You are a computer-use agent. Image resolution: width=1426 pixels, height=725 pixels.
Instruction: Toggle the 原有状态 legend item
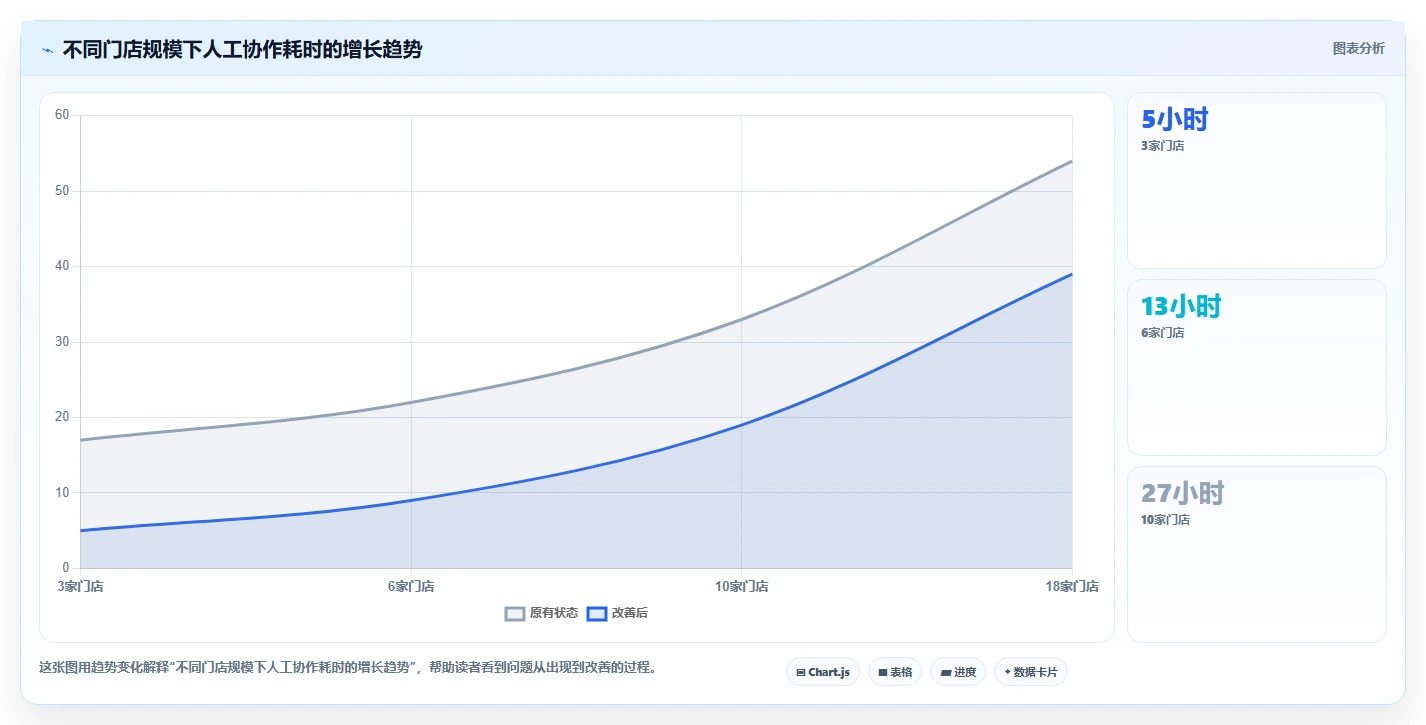(x=541, y=613)
